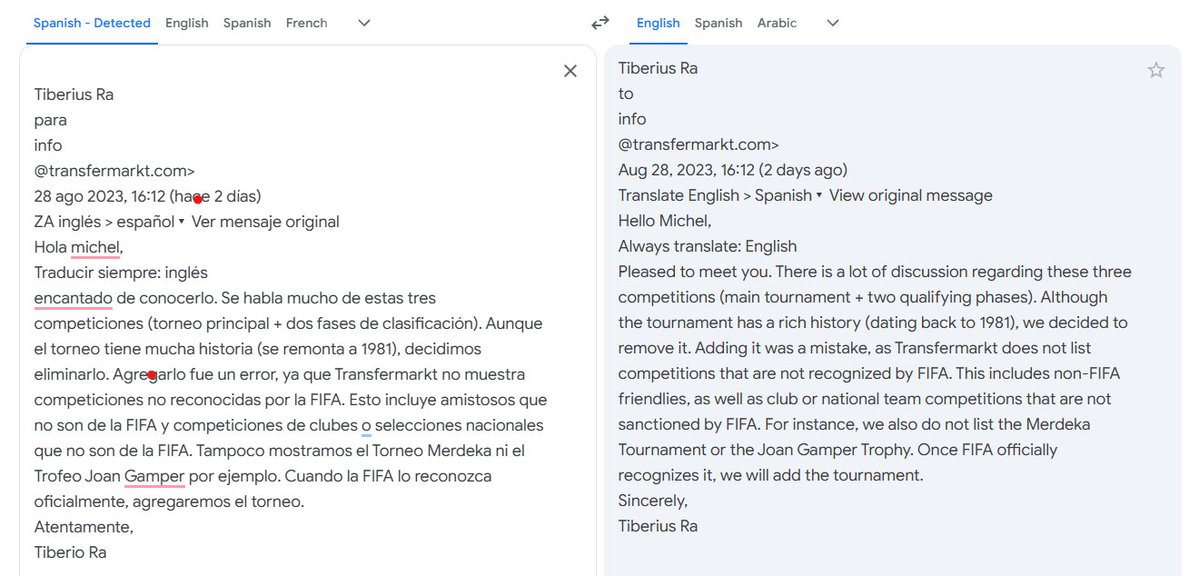Image resolution: width=1199 pixels, height=576 pixels.
Task: Select Arabic as target language
Action: [777, 23]
